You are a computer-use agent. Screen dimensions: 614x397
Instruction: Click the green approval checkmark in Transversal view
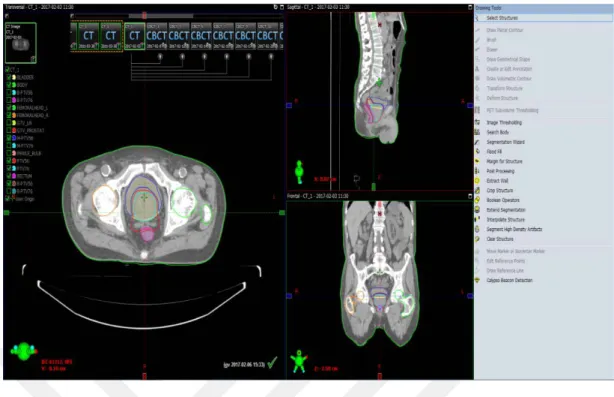(x=272, y=363)
